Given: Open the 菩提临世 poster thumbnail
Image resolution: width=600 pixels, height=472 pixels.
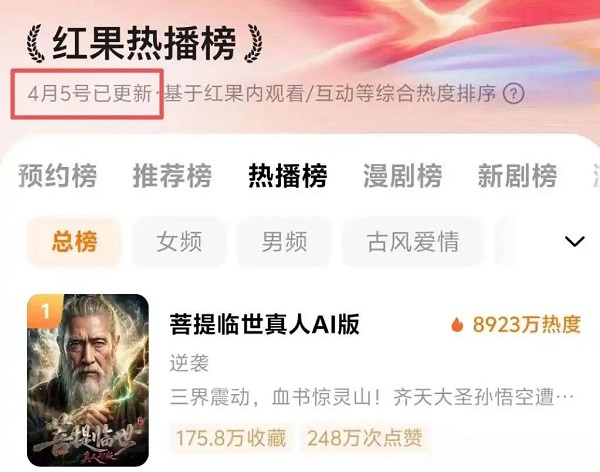Looking at the screenshot, I should point(88,380).
